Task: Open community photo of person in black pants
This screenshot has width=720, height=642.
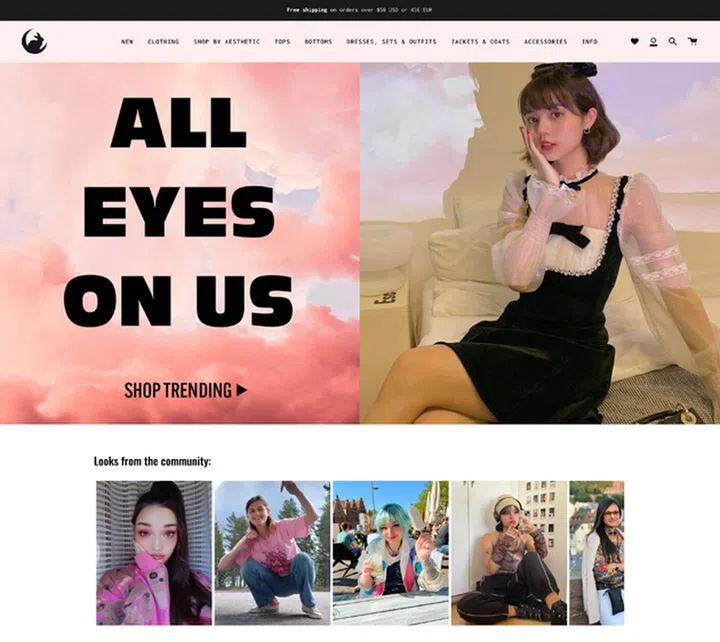Action: pos(508,553)
